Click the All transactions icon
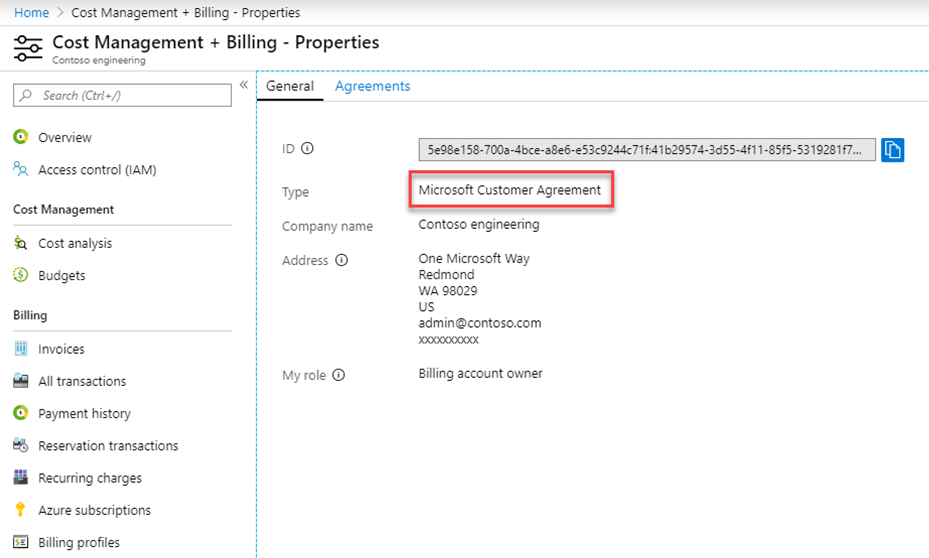Image resolution: width=929 pixels, height=558 pixels. coord(20,381)
